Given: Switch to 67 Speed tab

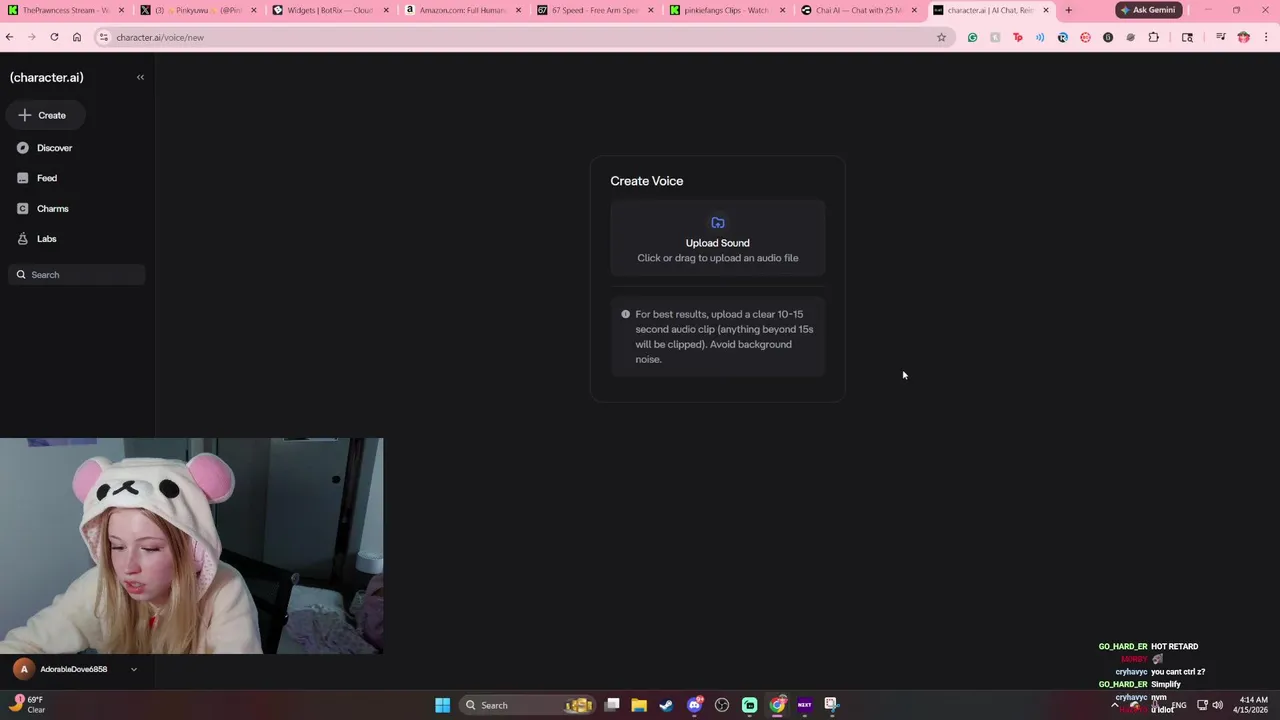Looking at the screenshot, I should pyautogui.click(x=594, y=10).
